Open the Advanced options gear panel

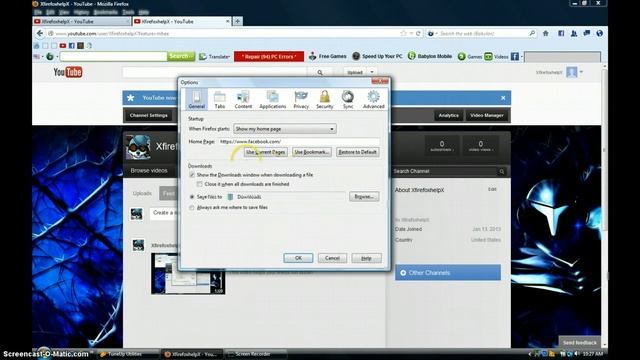coord(373,99)
